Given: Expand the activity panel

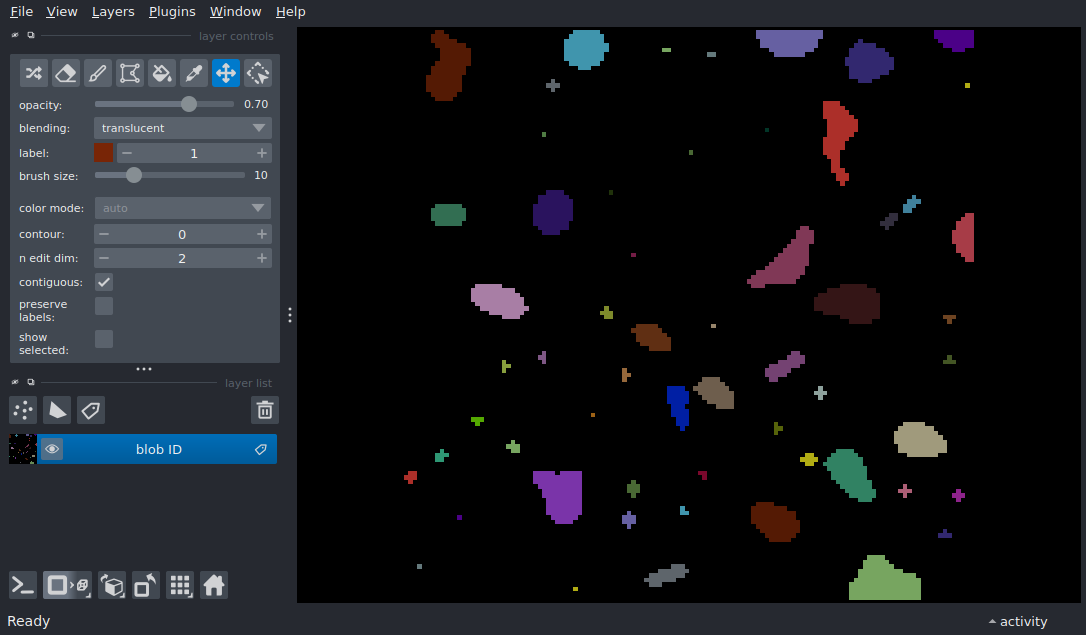Looking at the screenshot, I should [x=1018, y=621].
